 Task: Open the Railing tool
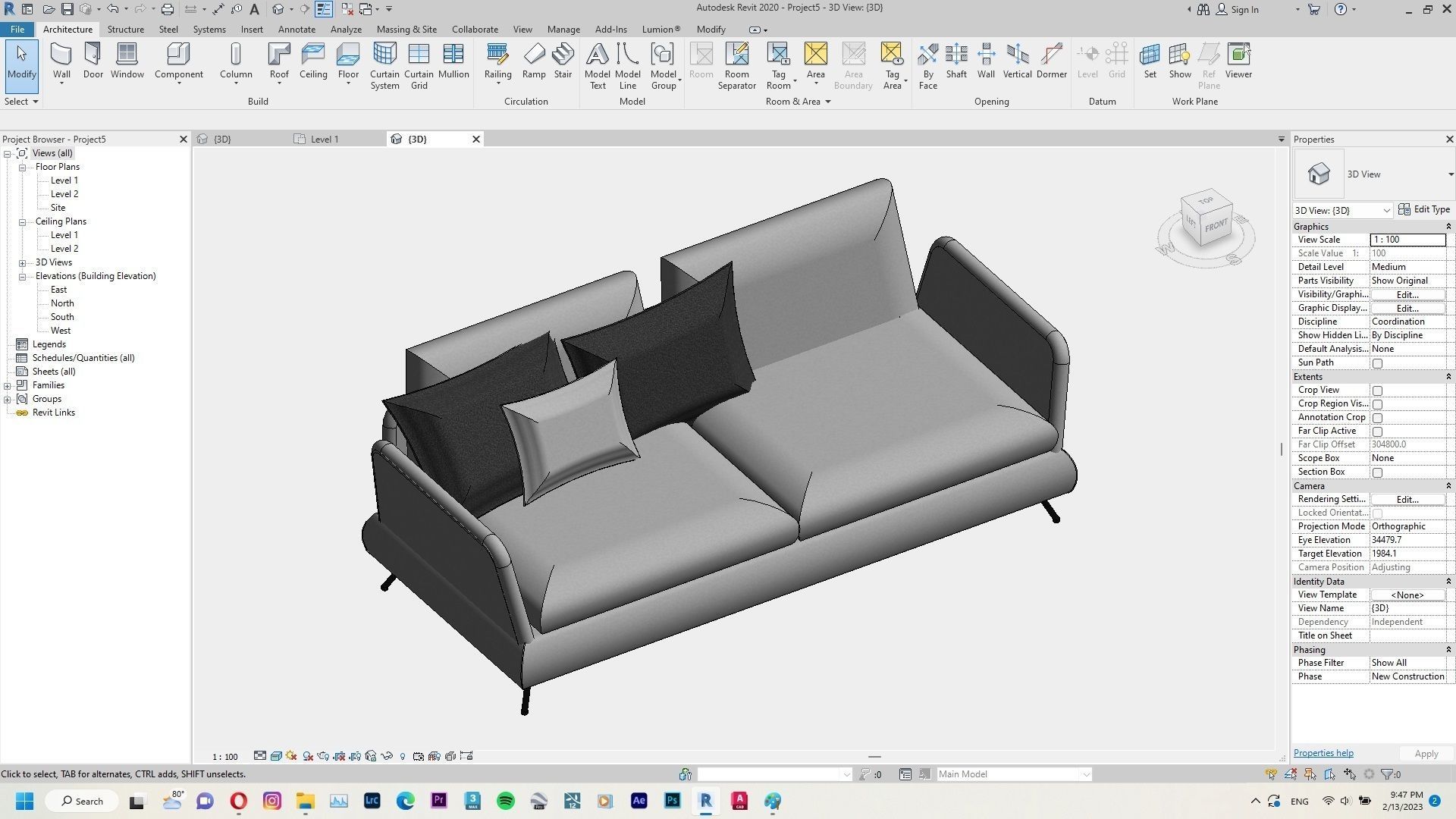pos(497,61)
